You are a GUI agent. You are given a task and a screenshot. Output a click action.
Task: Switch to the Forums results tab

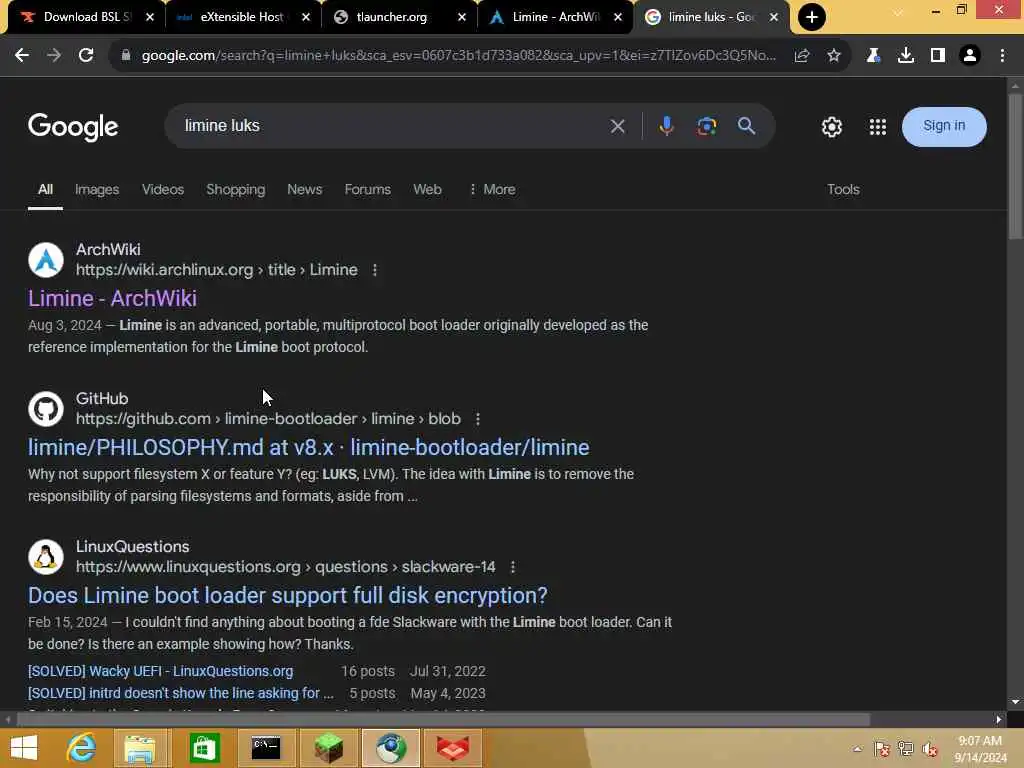pyautogui.click(x=368, y=189)
